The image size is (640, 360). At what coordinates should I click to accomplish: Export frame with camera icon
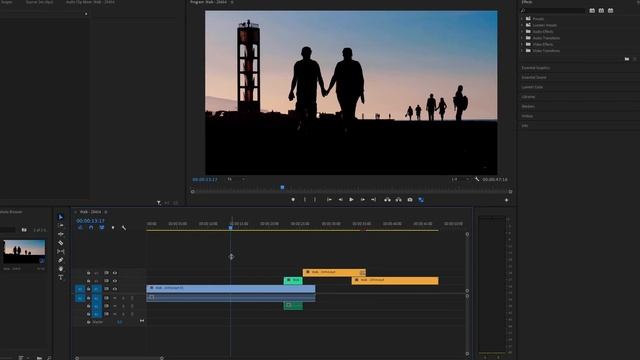point(410,200)
